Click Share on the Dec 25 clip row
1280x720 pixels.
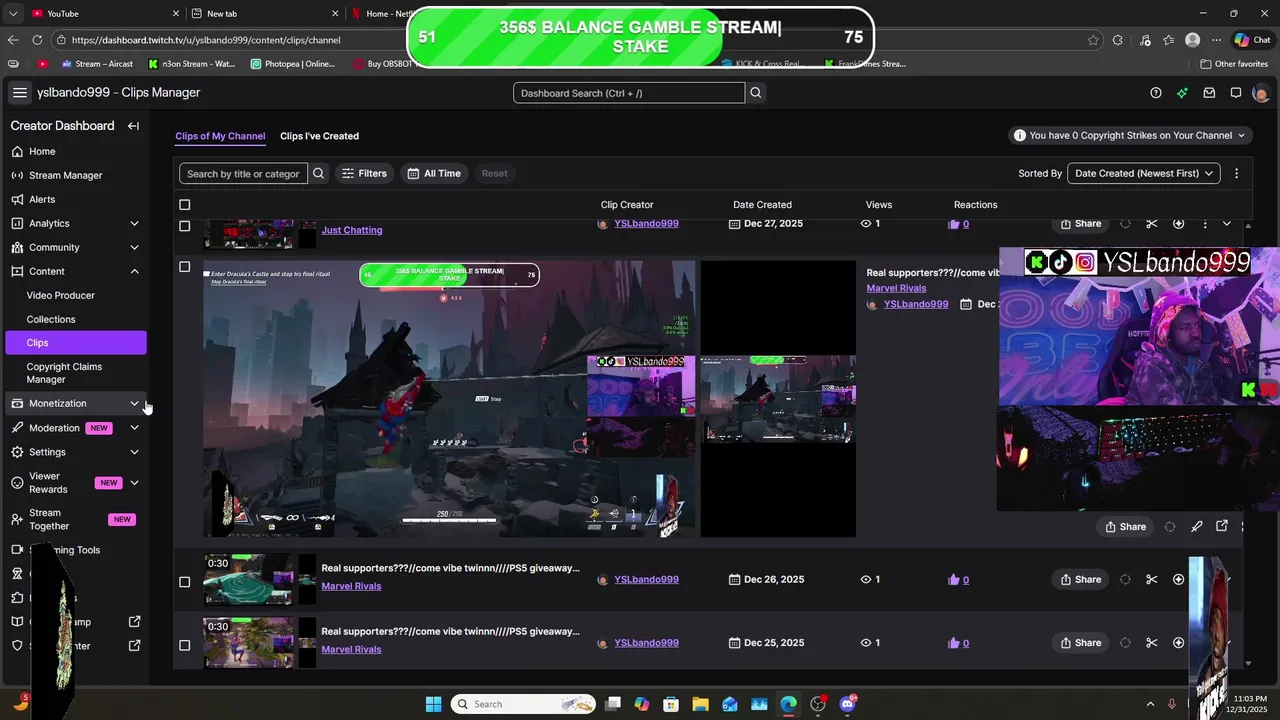pos(1081,643)
